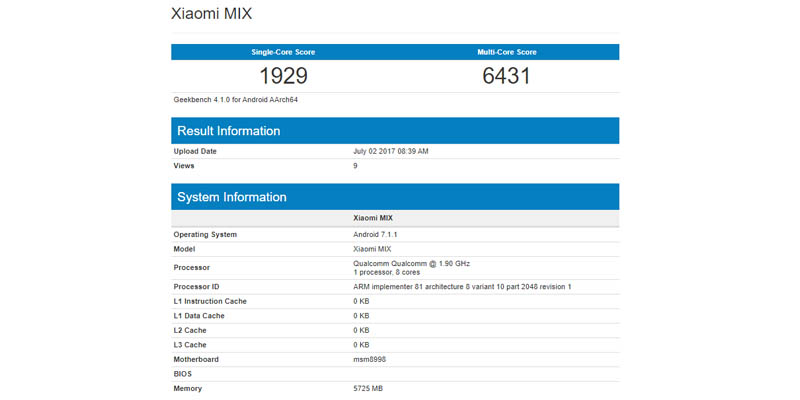Select the Geekbench 4.1.0 for Android AArch64 line

[236, 100]
